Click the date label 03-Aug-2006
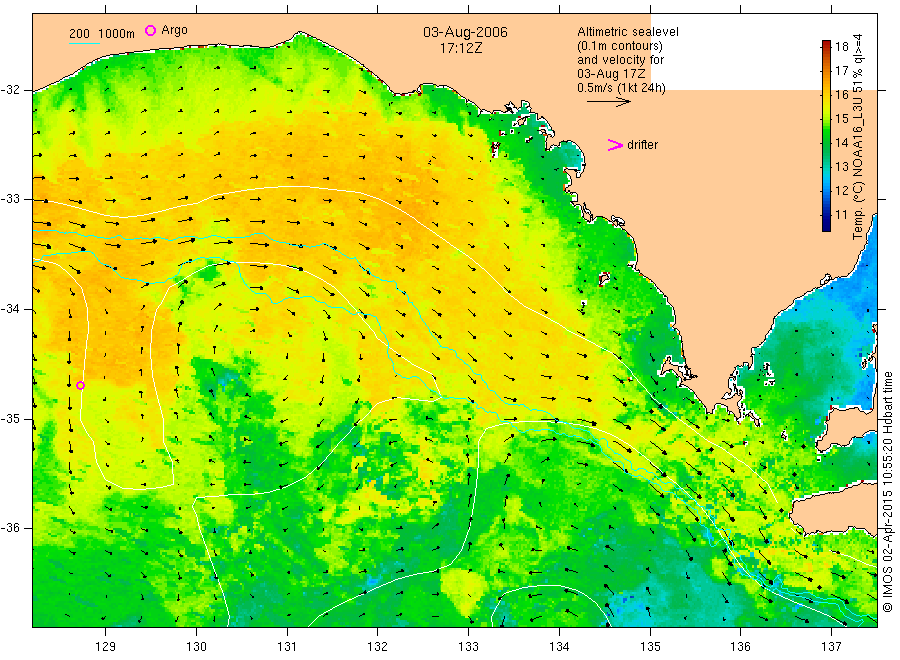This screenshot has width=900, height=660. point(465,32)
